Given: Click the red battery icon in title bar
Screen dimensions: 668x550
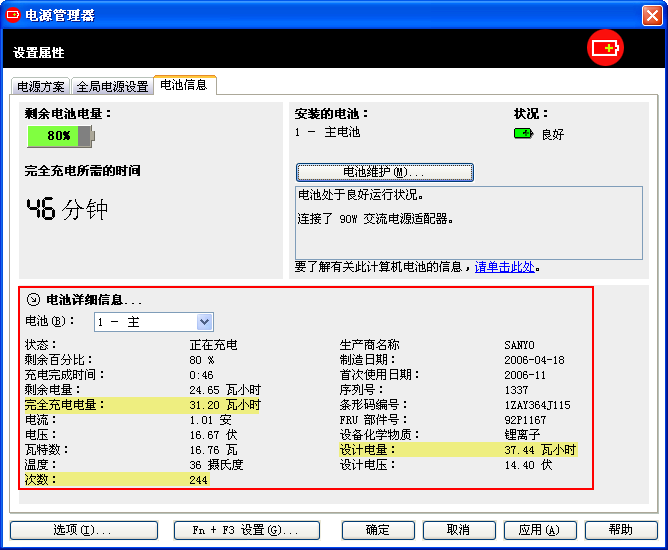Looking at the screenshot, I should tap(12, 15).
